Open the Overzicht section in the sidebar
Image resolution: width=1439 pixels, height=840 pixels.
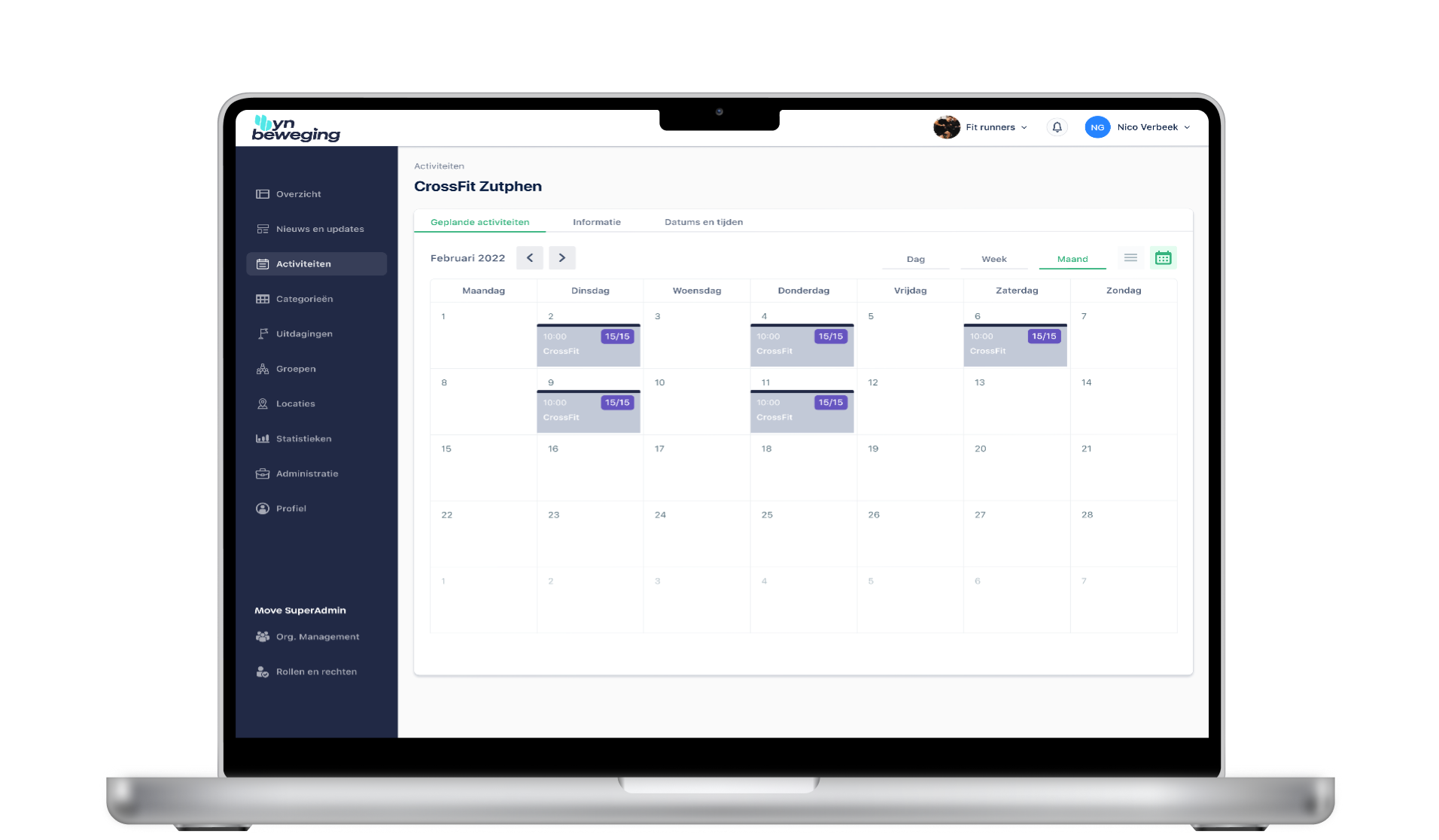299,193
